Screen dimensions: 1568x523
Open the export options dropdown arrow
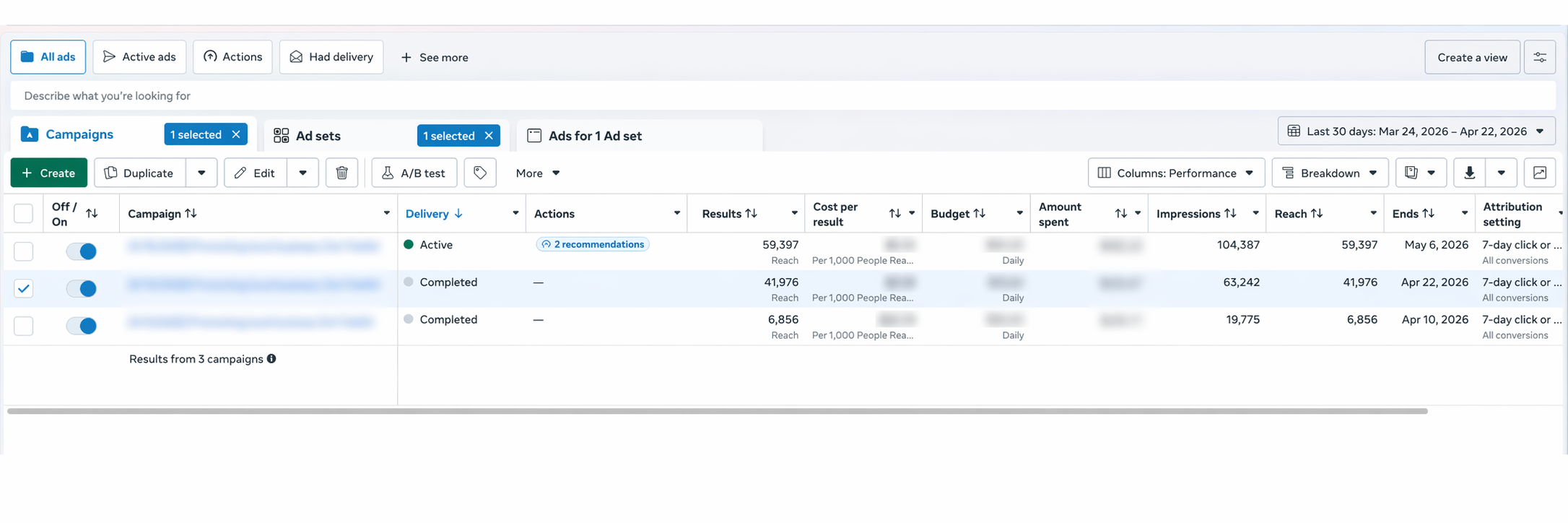coord(1502,173)
